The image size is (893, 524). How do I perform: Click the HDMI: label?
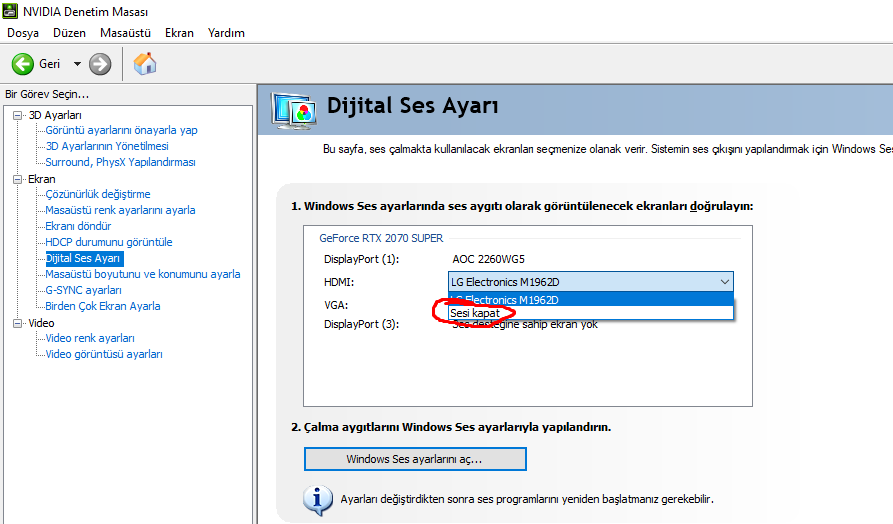(339, 283)
